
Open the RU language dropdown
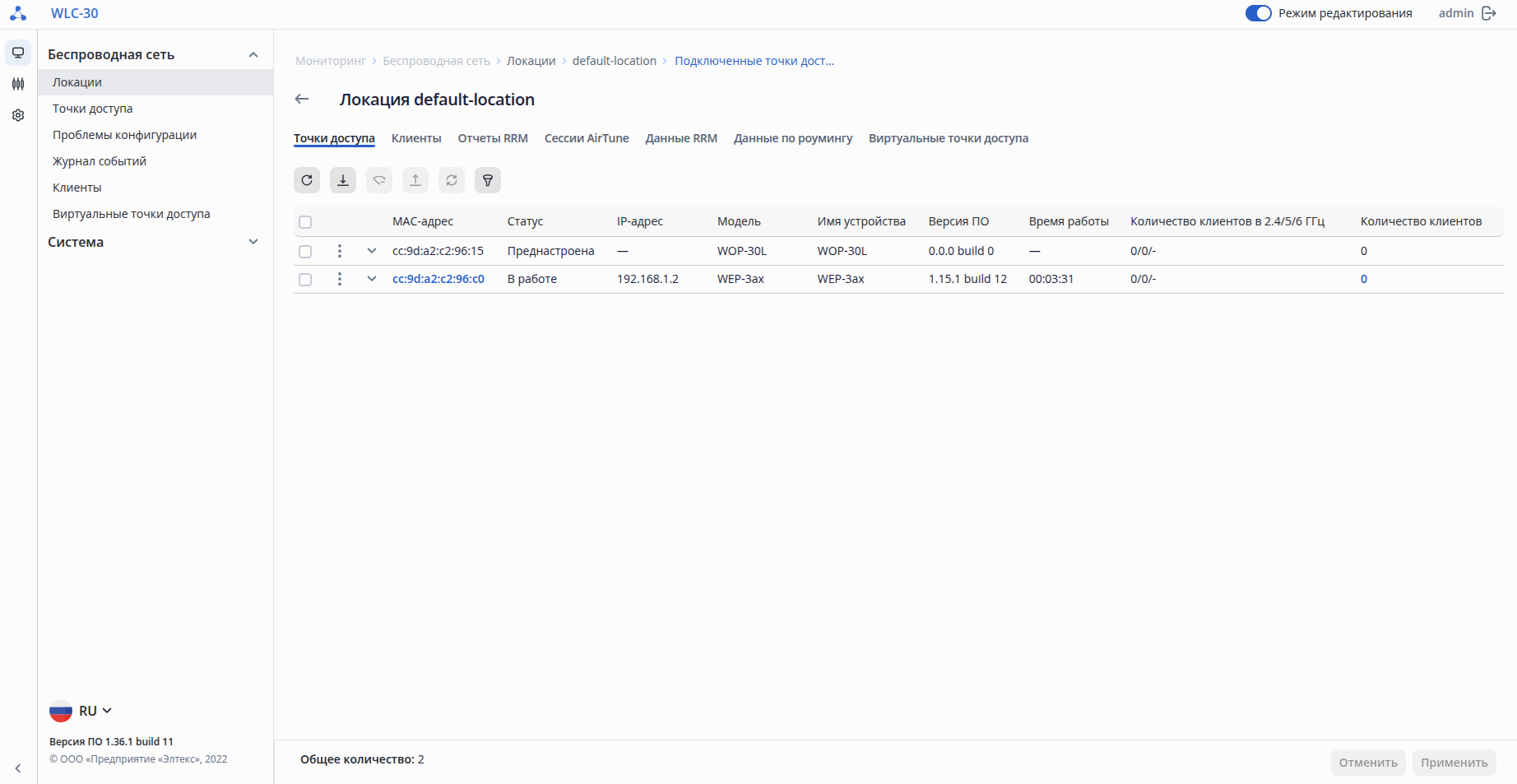tap(81, 711)
